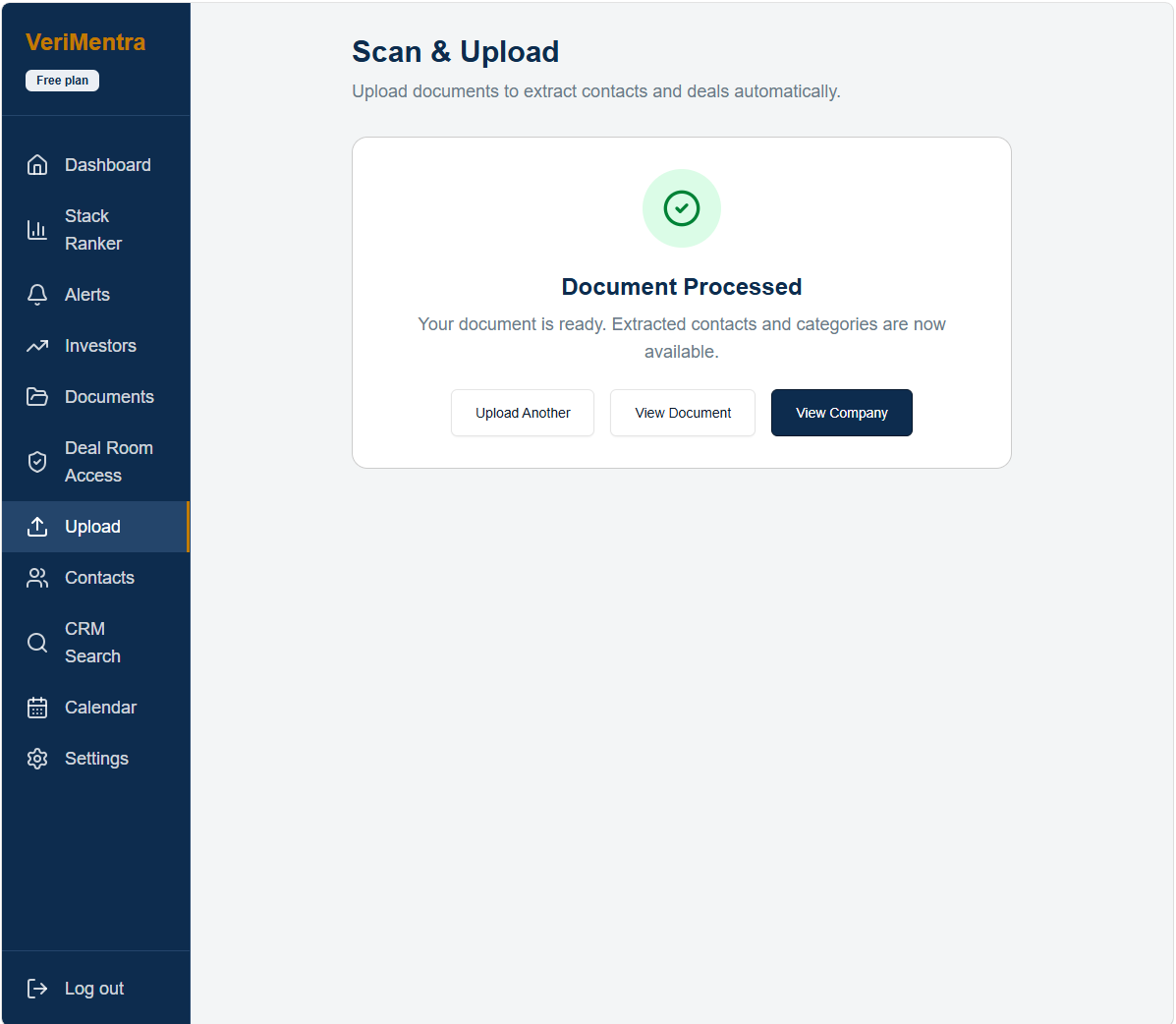This screenshot has height=1024, width=1176.
Task: Open the Documents section
Action: pos(96,397)
